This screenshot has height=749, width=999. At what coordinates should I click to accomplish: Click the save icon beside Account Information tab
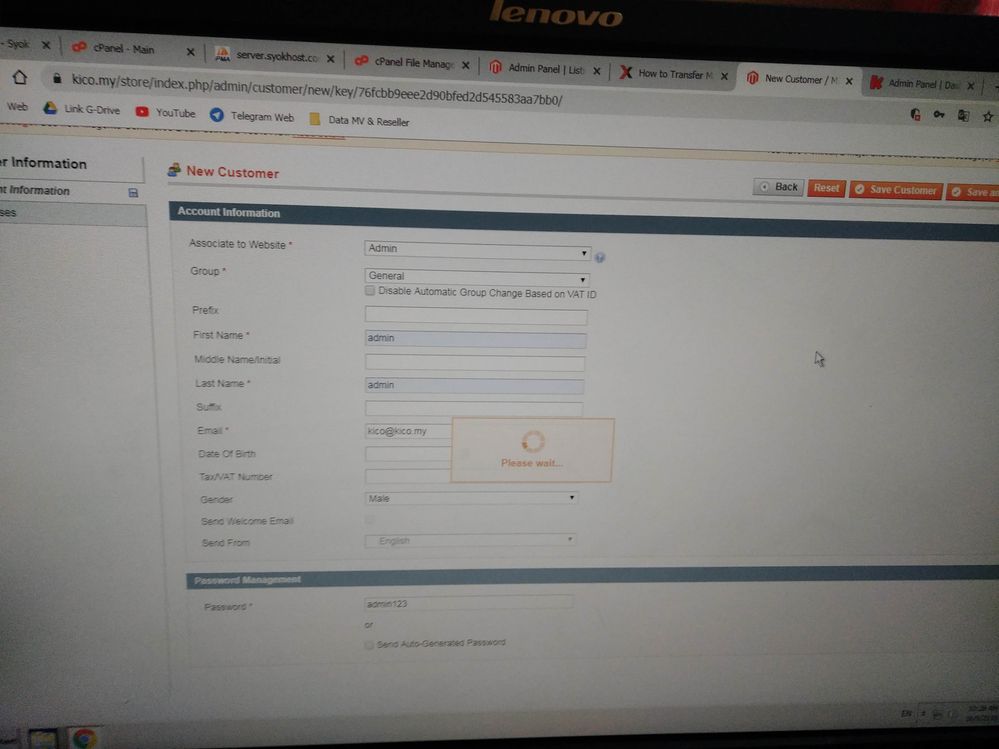(133, 192)
